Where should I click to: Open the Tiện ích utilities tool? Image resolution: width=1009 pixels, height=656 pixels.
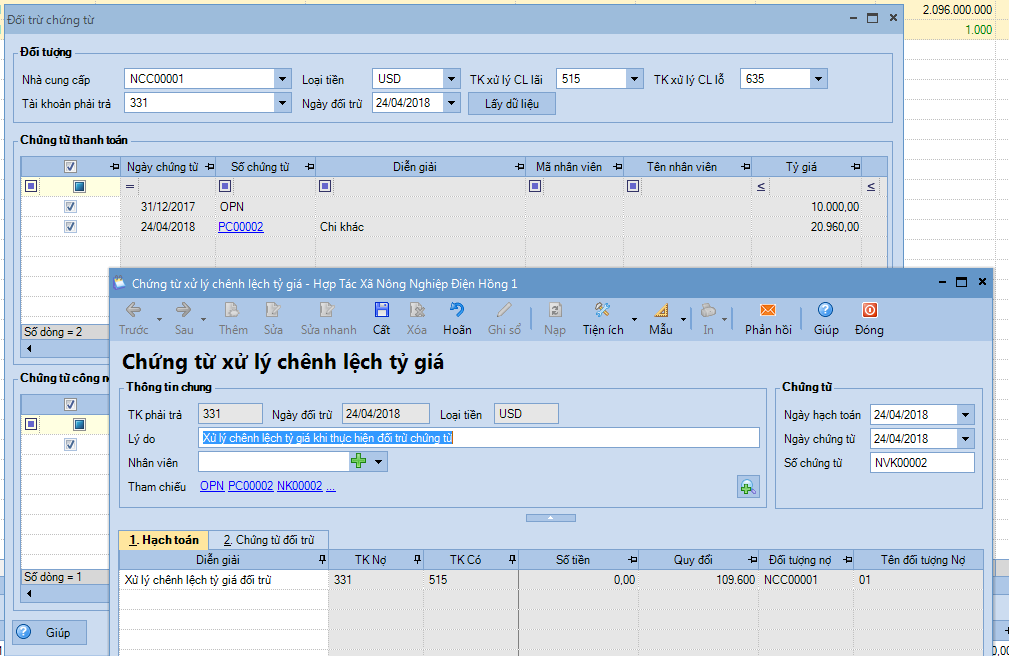point(603,318)
